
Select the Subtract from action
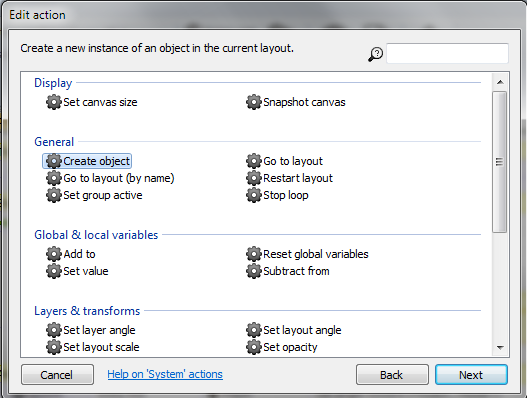pyautogui.click(x=288, y=271)
